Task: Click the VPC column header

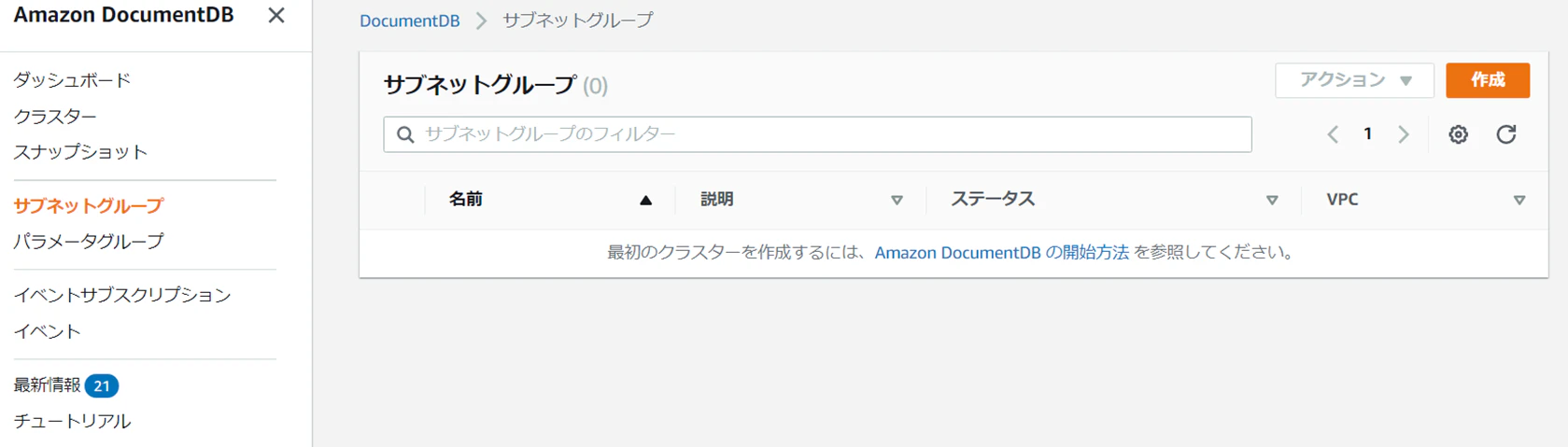Action: (1342, 200)
